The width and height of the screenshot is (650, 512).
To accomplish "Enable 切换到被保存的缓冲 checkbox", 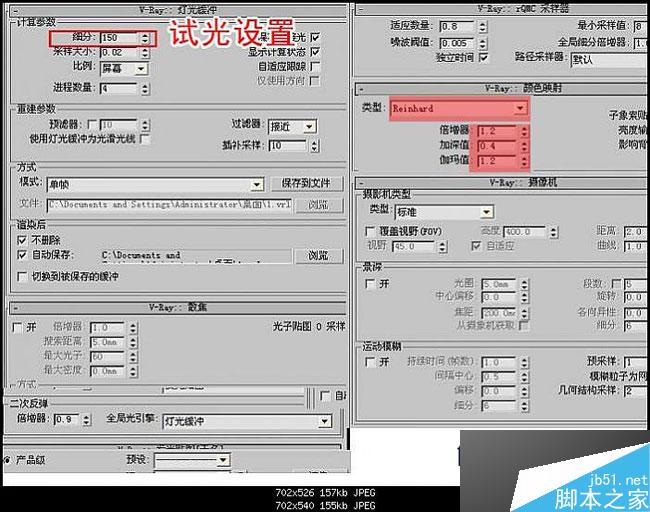I will pyautogui.click(x=22, y=276).
